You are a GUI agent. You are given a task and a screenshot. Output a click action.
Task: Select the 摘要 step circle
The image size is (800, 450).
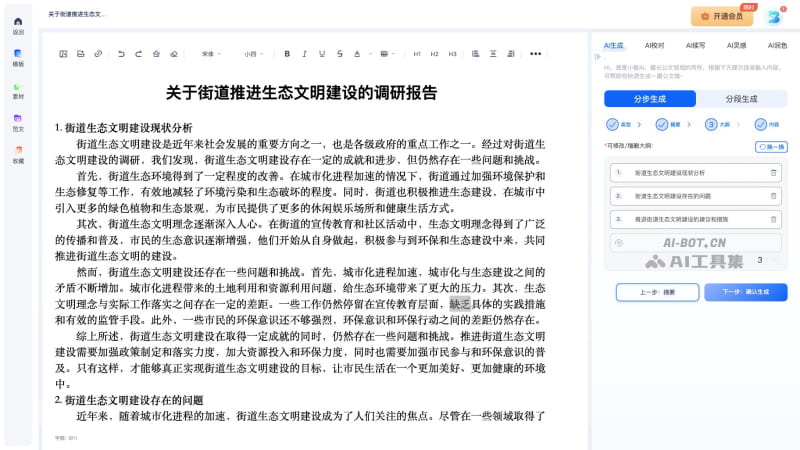pyautogui.click(x=661, y=124)
